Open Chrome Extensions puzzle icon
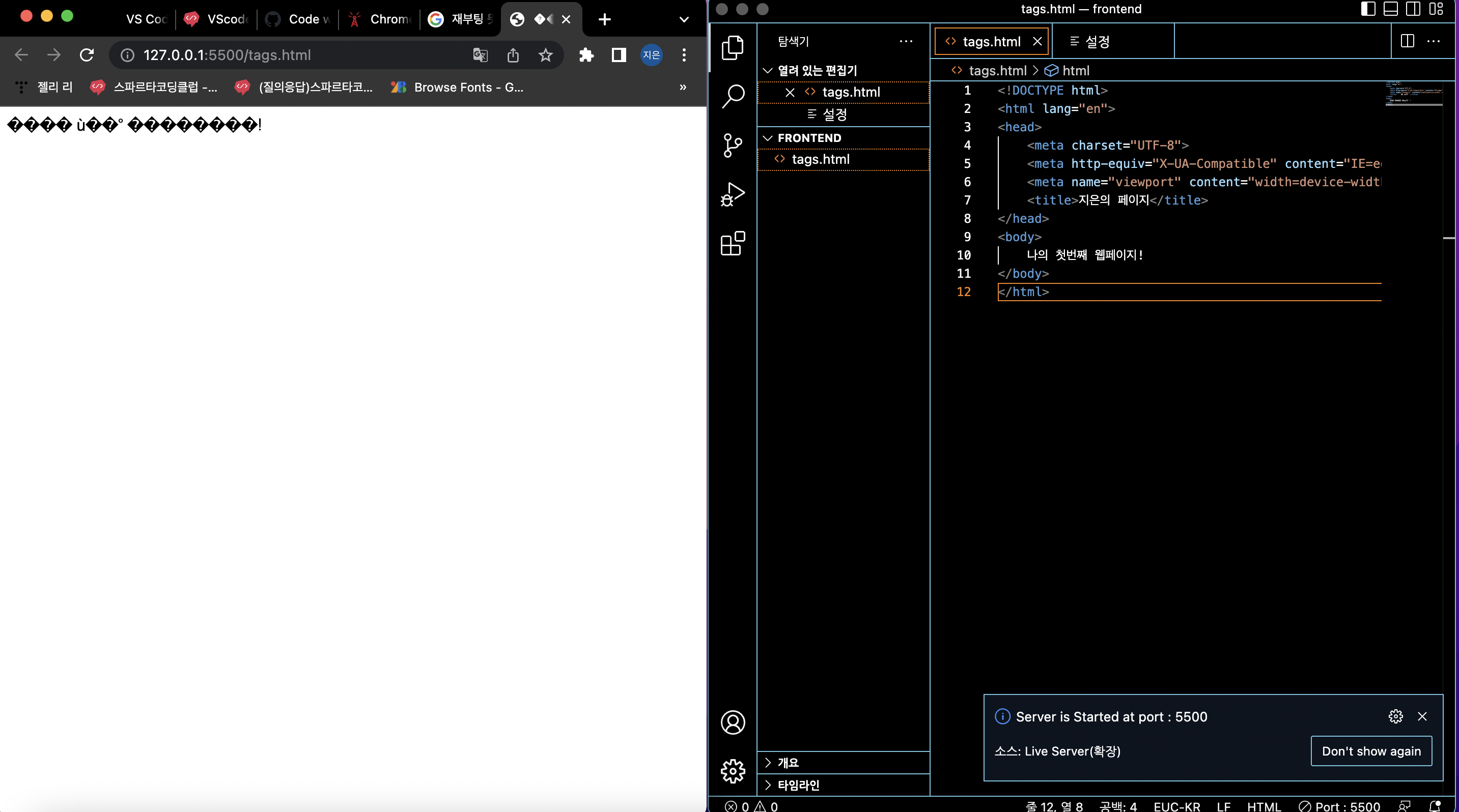Image resolution: width=1459 pixels, height=812 pixels. pyautogui.click(x=586, y=55)
